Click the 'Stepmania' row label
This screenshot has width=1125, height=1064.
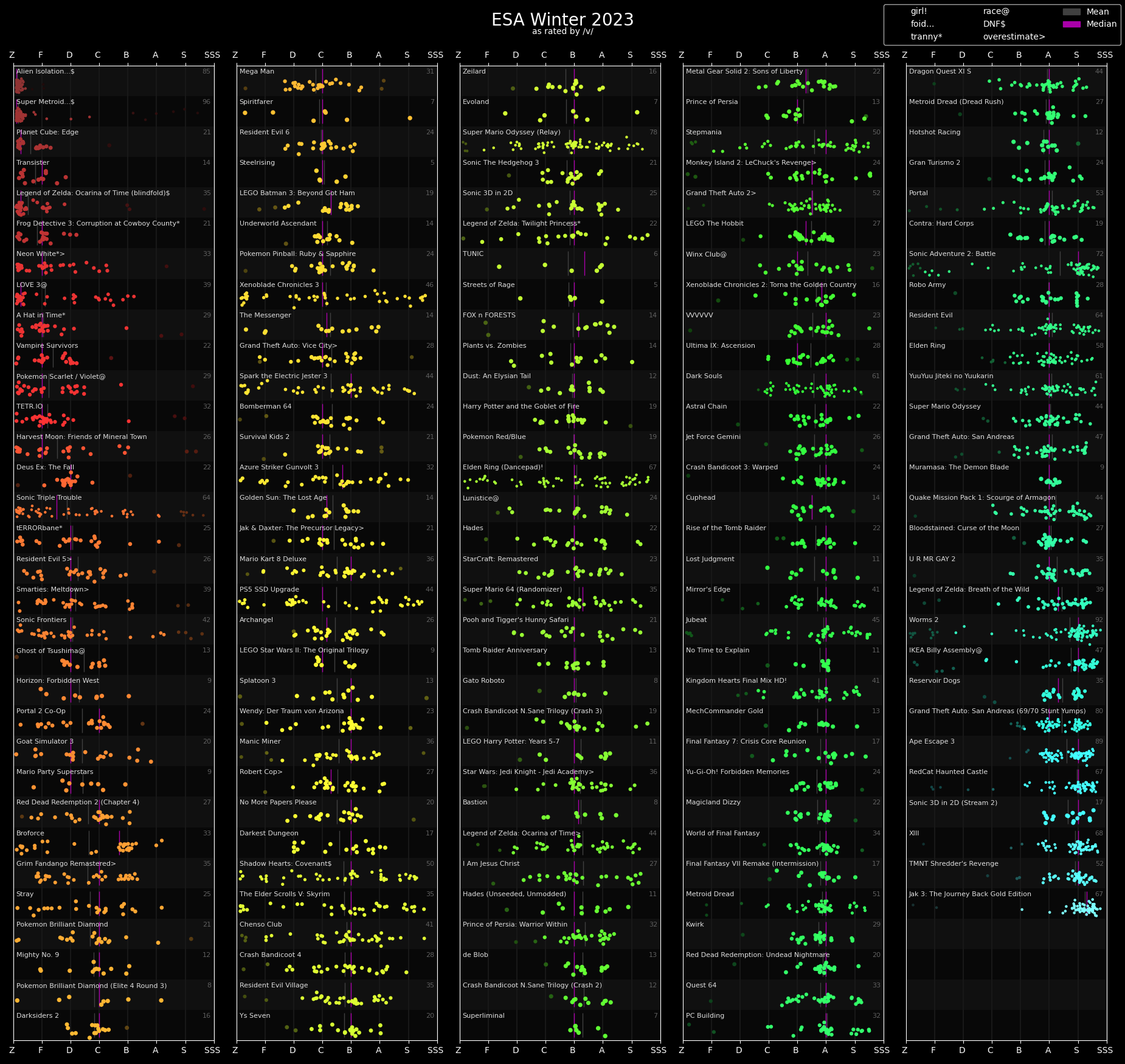pos(704,133)
